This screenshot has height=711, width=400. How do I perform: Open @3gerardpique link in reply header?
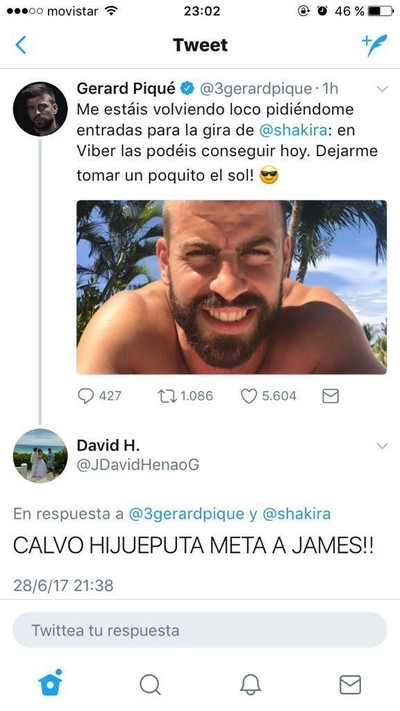(x=186, y=514)
